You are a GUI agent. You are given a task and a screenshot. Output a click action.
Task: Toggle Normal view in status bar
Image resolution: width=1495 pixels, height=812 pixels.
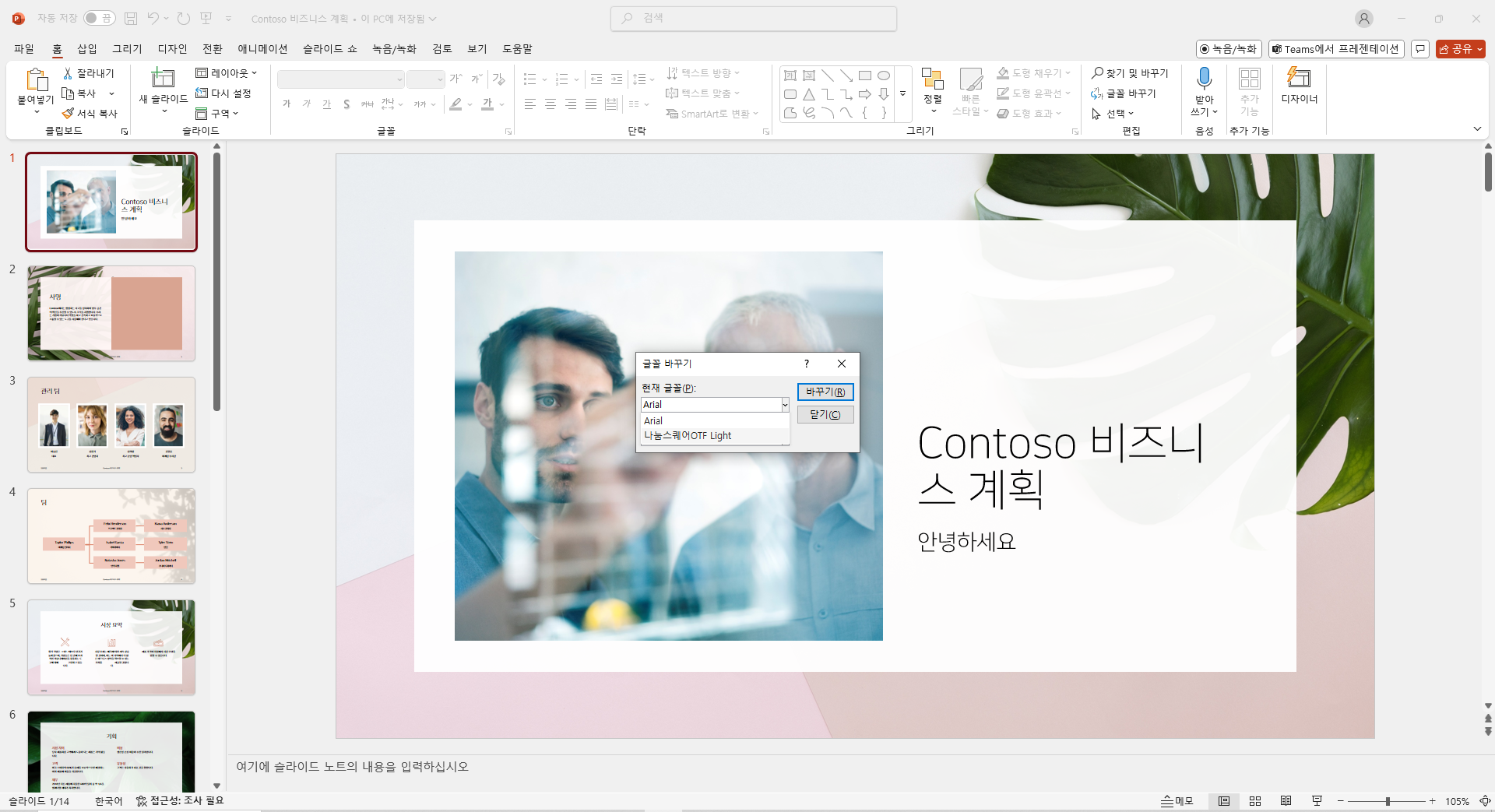tap(1224, 801)
